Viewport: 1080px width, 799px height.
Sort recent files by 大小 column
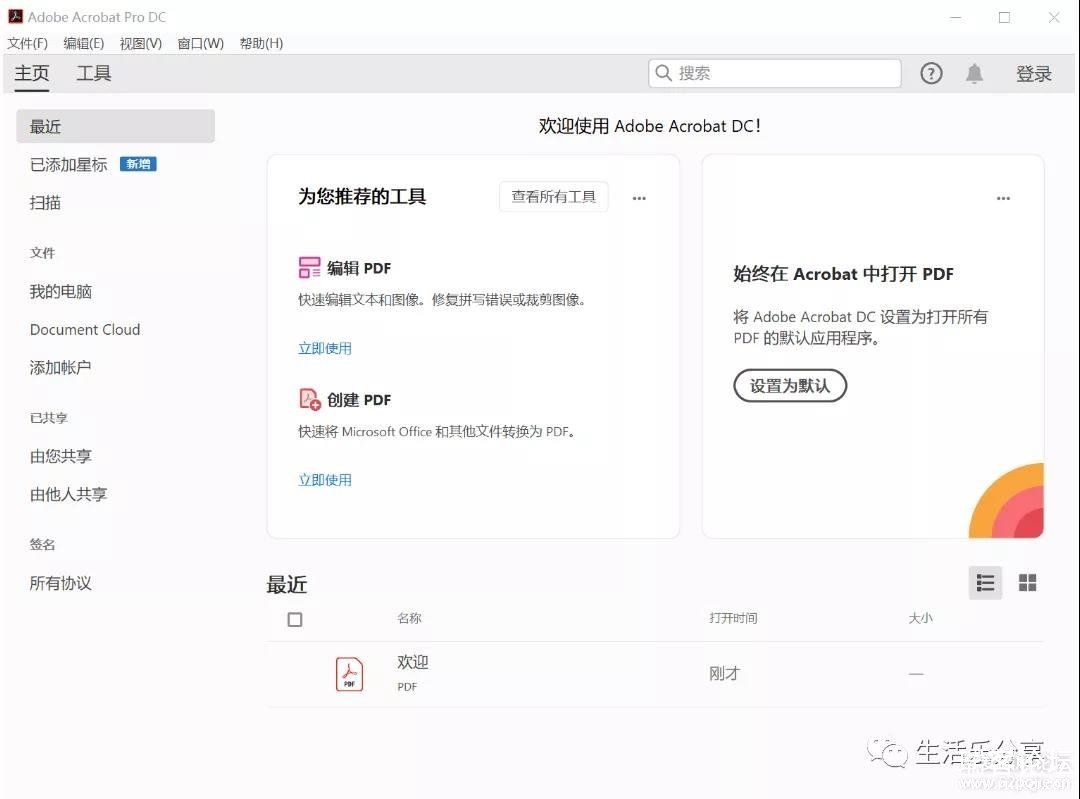click(x=920, y=618)
